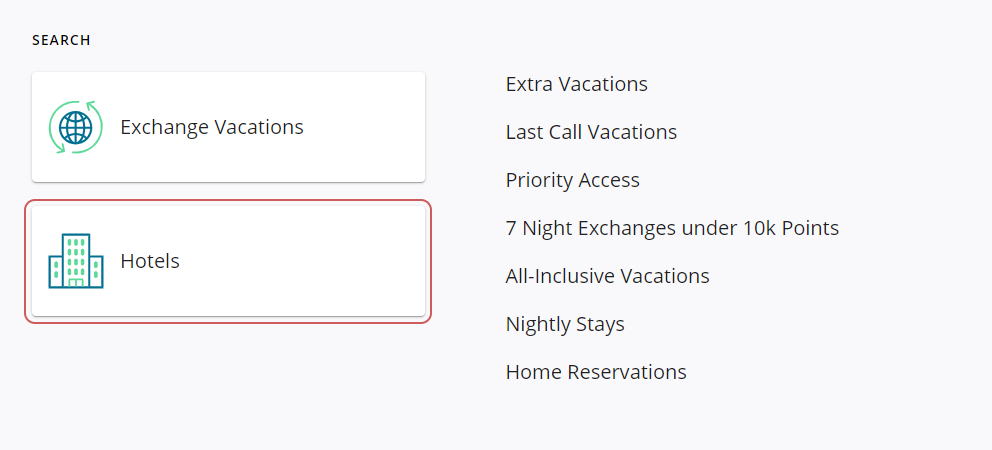Go to Last Call Vacations
Image resolution: width=992 pixels, height=450 pixels.
pyautogui.click(x=591, y=132)
